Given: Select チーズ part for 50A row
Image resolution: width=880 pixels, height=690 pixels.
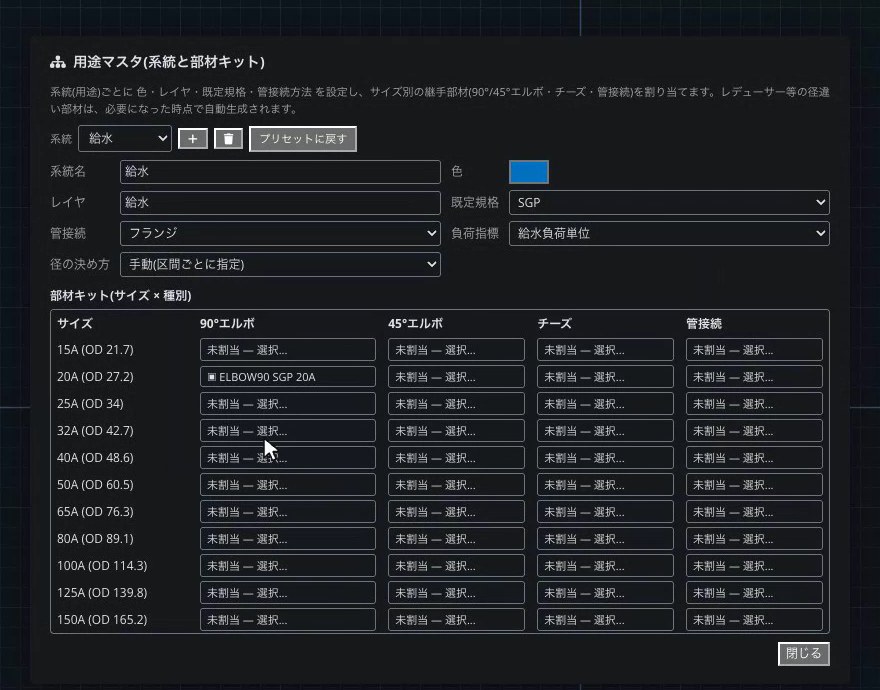Looking at the screenshot, I should tap(605, 485).
